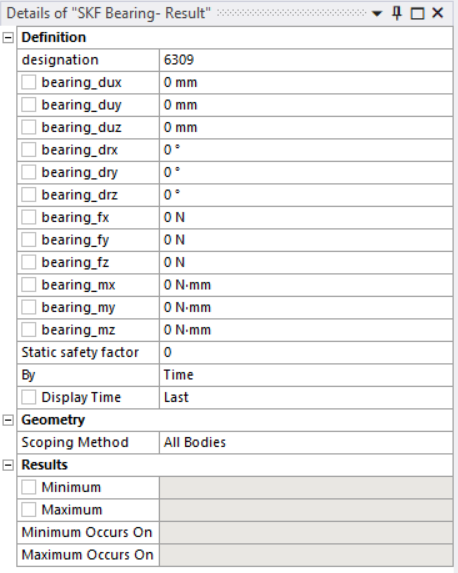Select the Static safety factor row

[235, 352]
